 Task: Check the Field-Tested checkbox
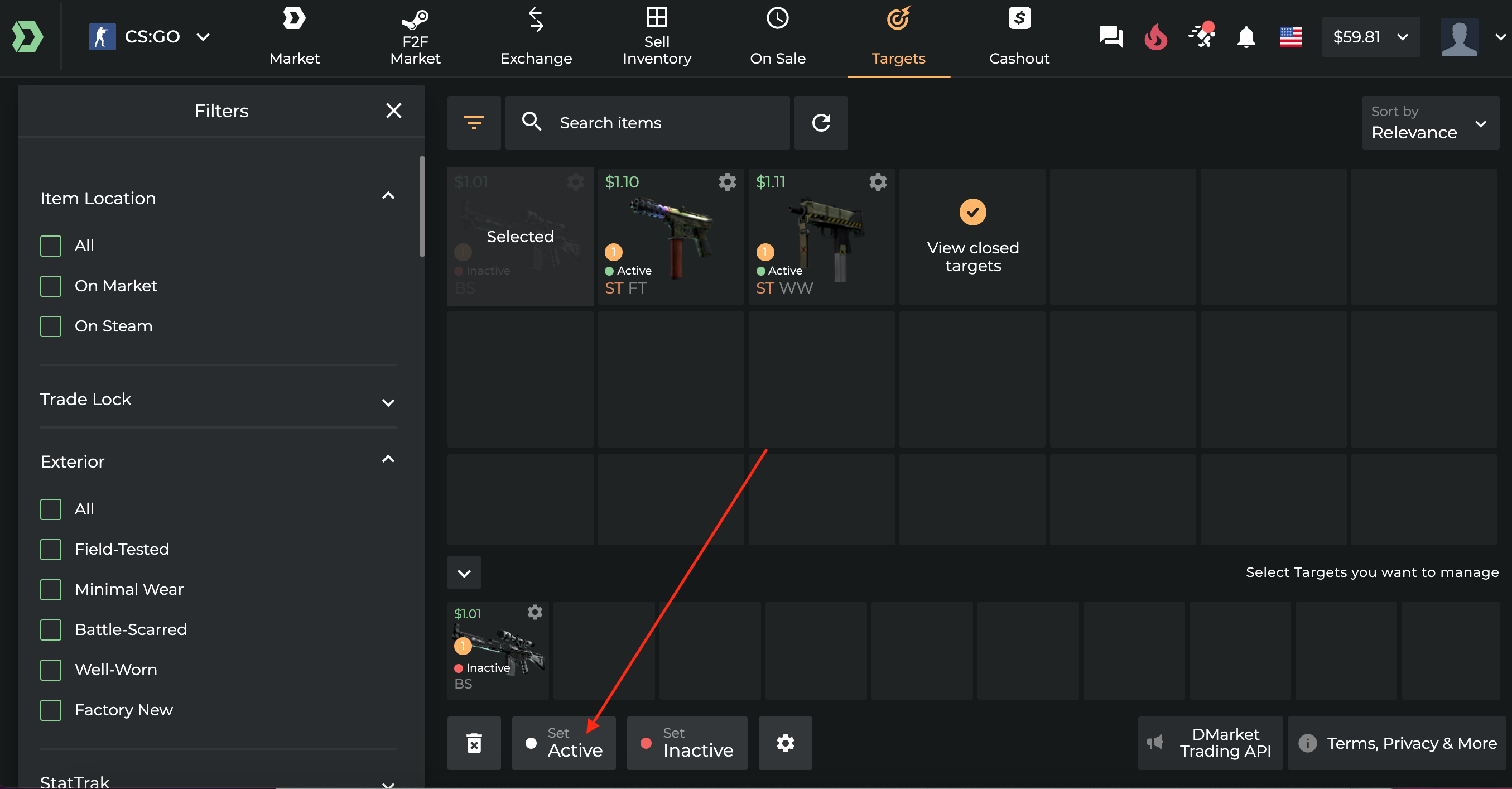click(50, 550)
